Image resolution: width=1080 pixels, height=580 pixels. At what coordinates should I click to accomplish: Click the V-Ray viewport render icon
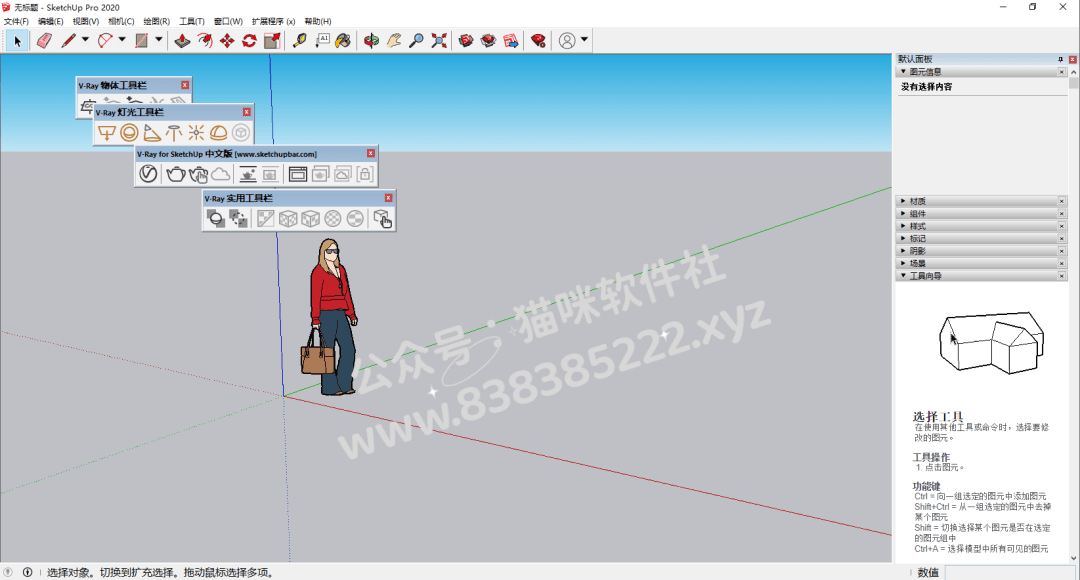pos(247,174)
